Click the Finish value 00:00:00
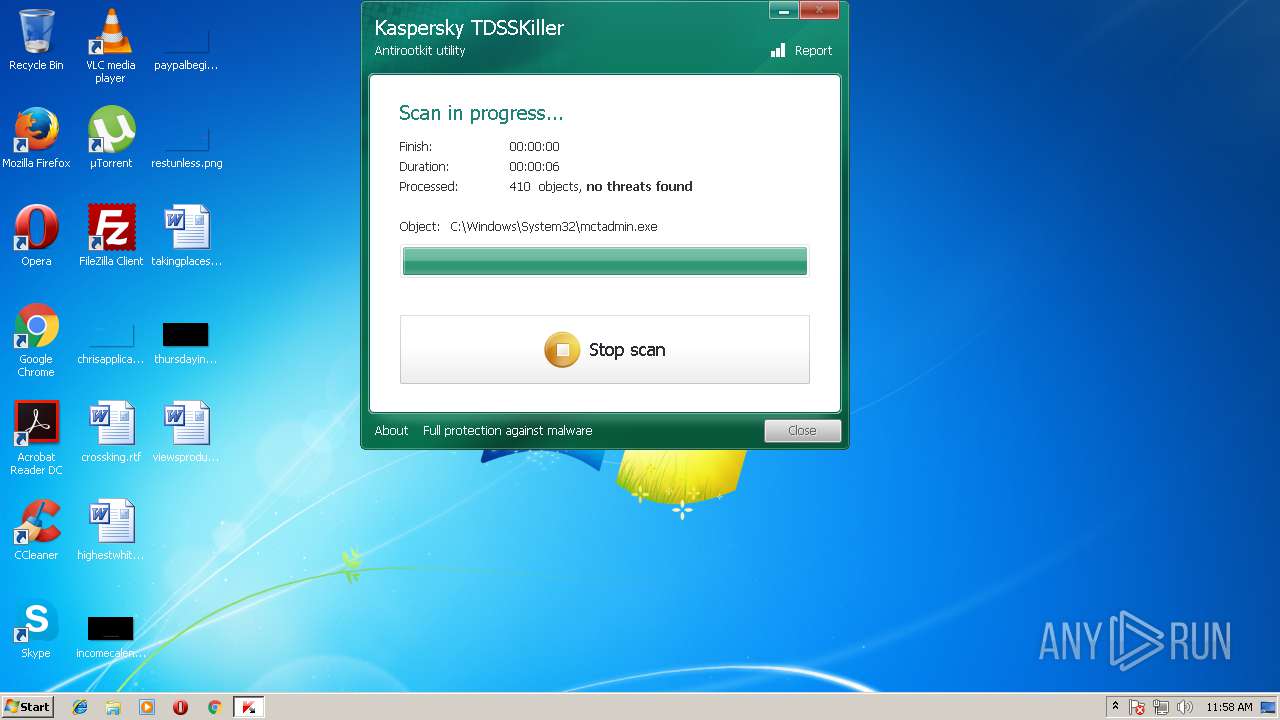This screenshot has height=720, width=1280. tap(534, 147)
